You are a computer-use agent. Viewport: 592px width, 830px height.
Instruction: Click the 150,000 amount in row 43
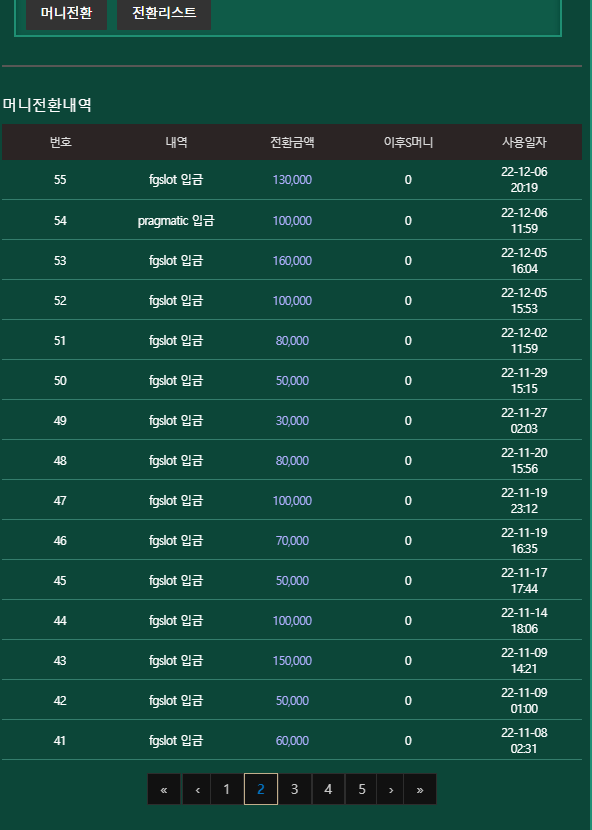[x=292, y=661]
